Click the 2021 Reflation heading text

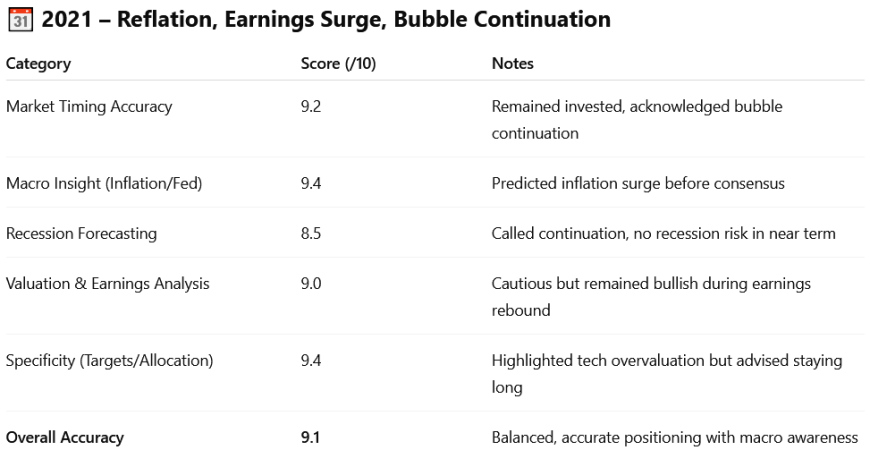pos(326,19)
